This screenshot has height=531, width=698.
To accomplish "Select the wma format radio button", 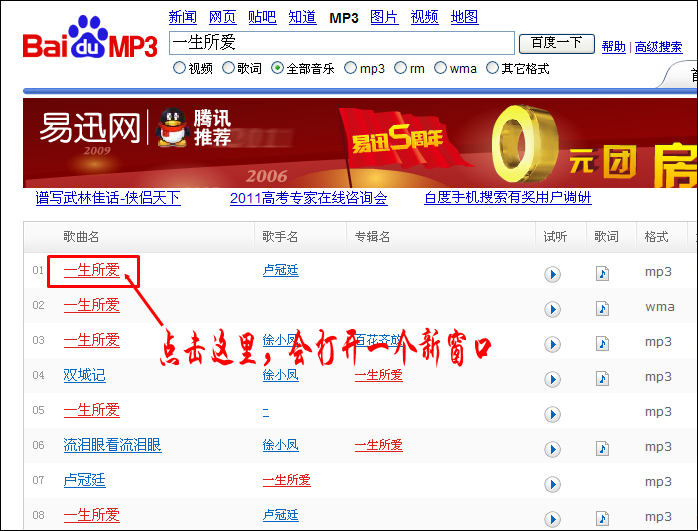I will (x=440, y=68).
